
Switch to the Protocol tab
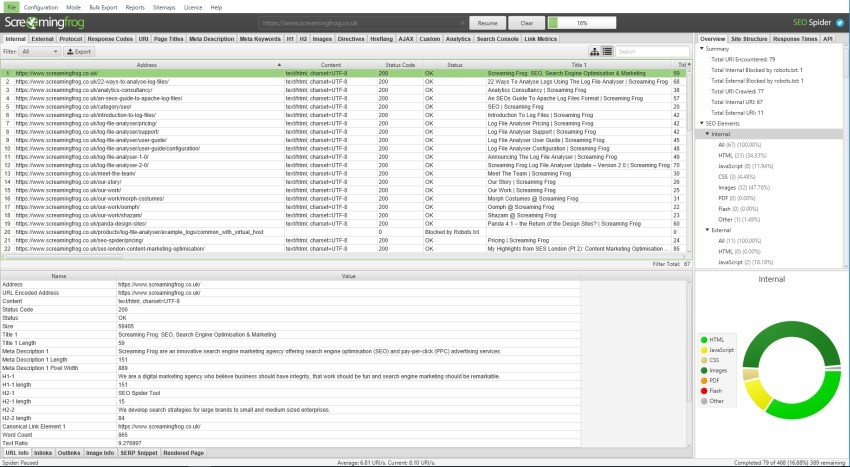coord(70,39)
